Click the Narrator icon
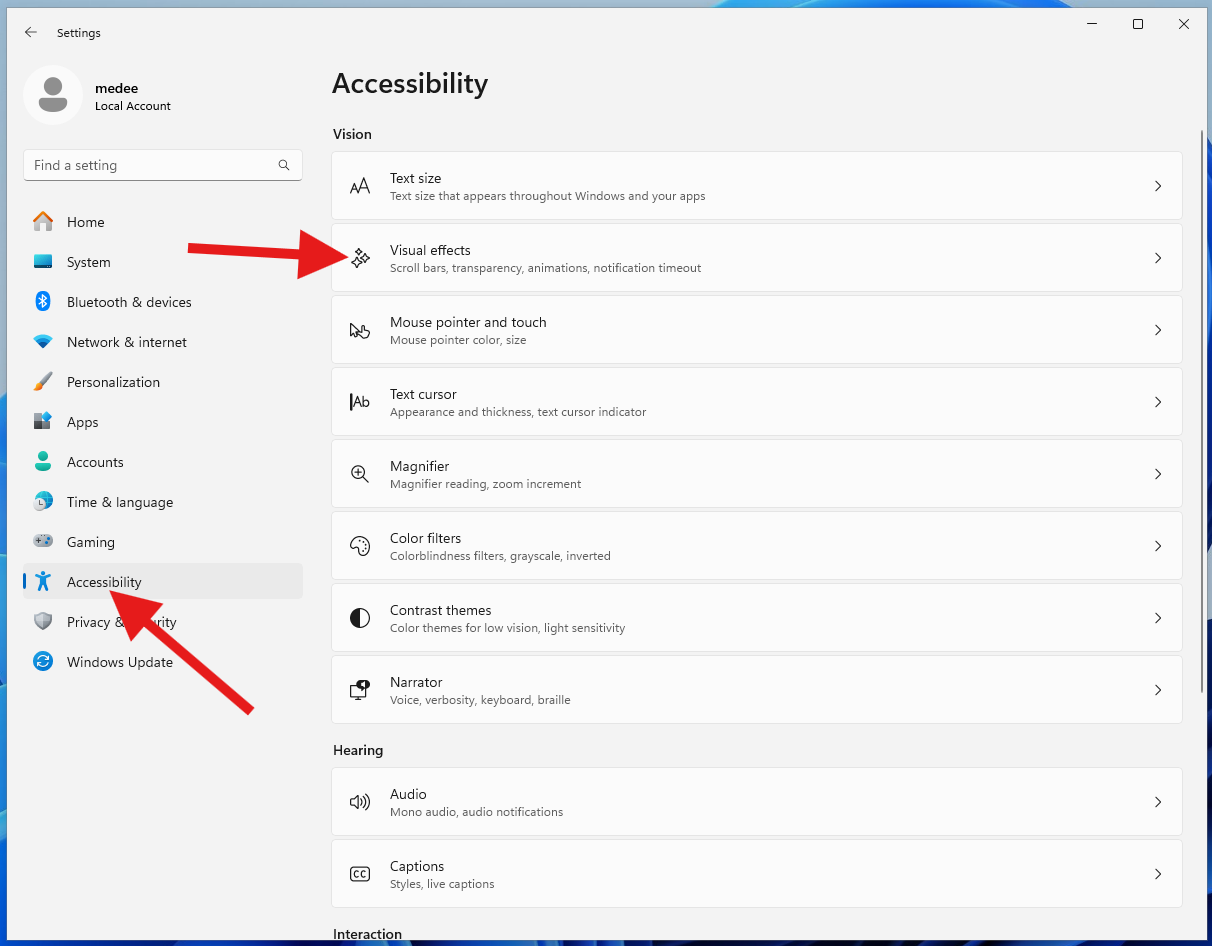The image size is (1212, 946). pyautogui.click(x=360, y=690)
